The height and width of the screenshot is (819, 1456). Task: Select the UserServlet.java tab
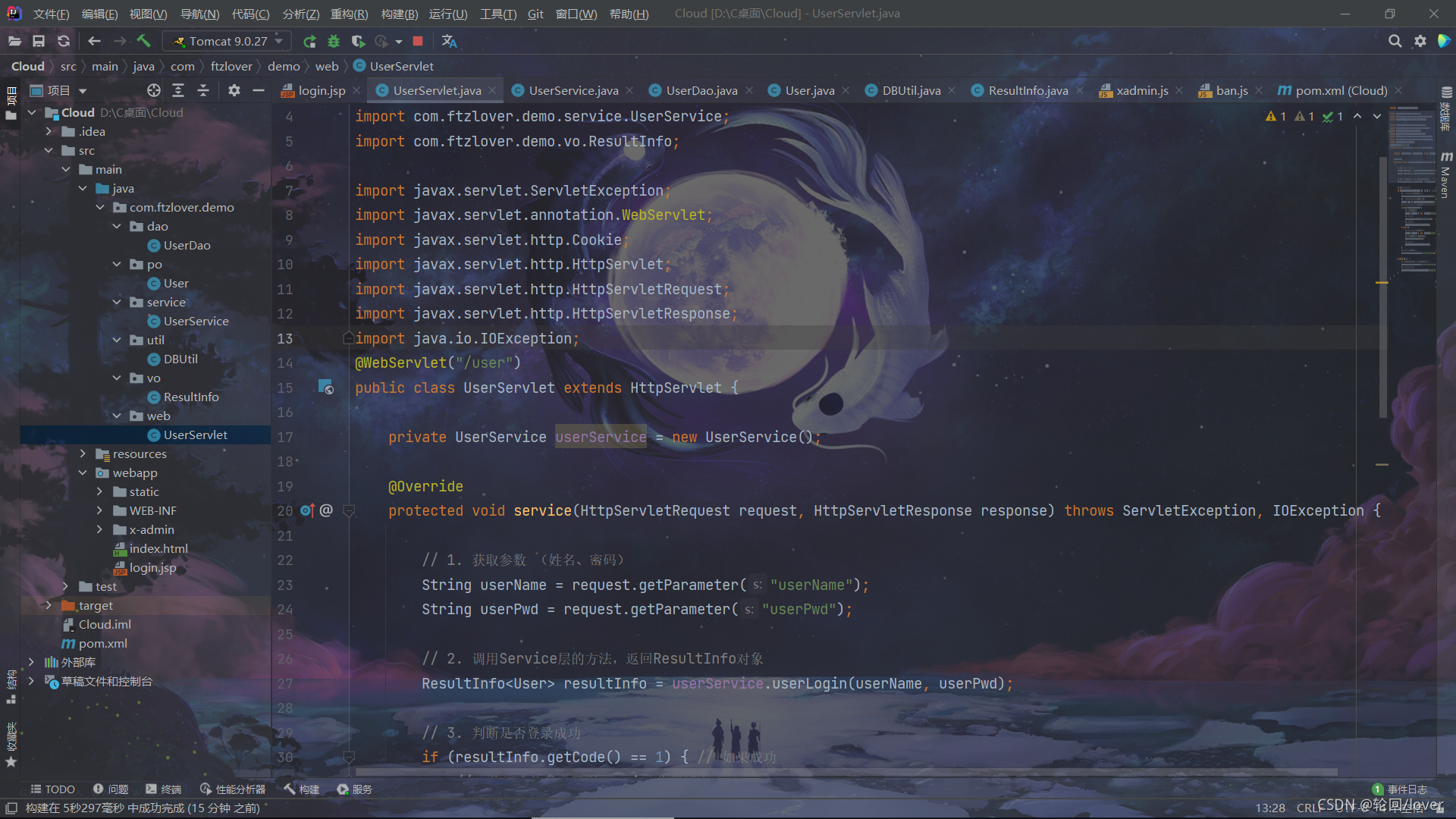(437, 90)
